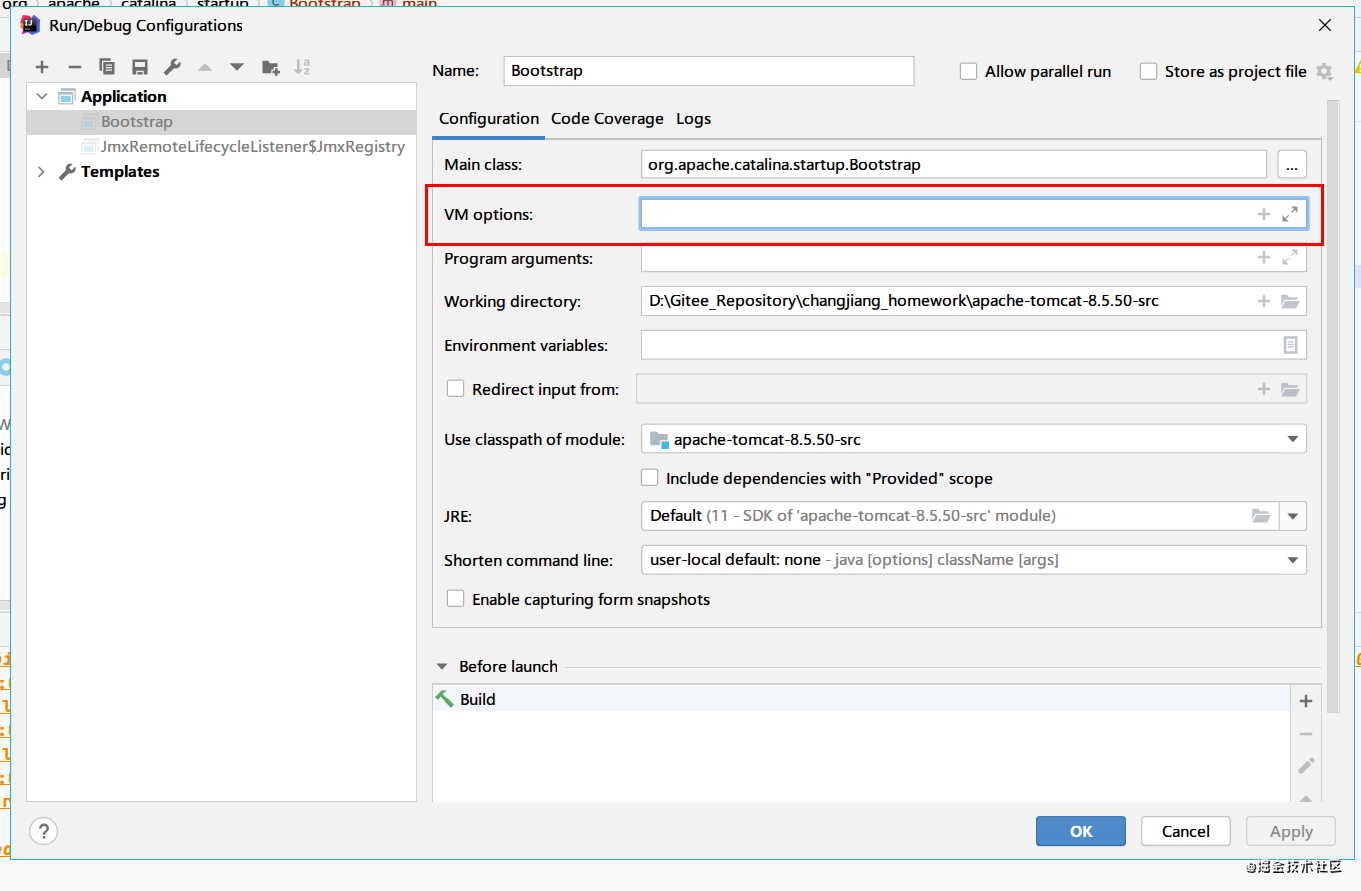This screenshot has width=1361, height=891.
Task: Open help with question mark button
Action: pyautogui.click(x=43, y=831)
